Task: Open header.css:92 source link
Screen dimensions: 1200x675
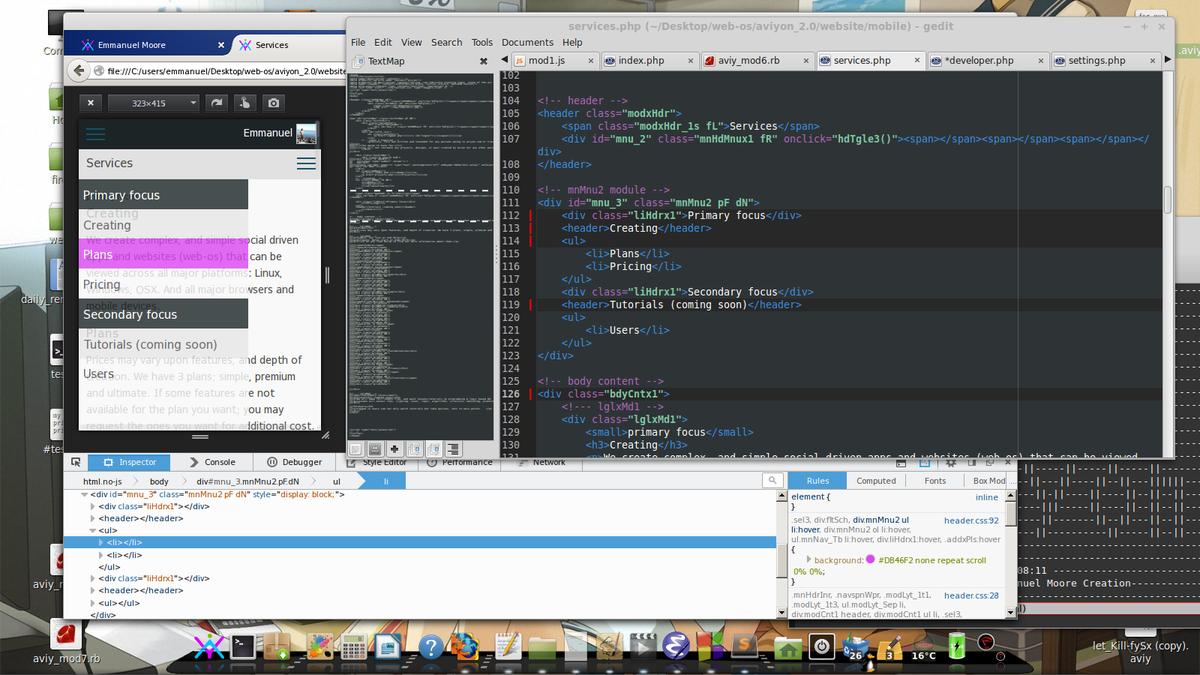Action: click(971, 520)
